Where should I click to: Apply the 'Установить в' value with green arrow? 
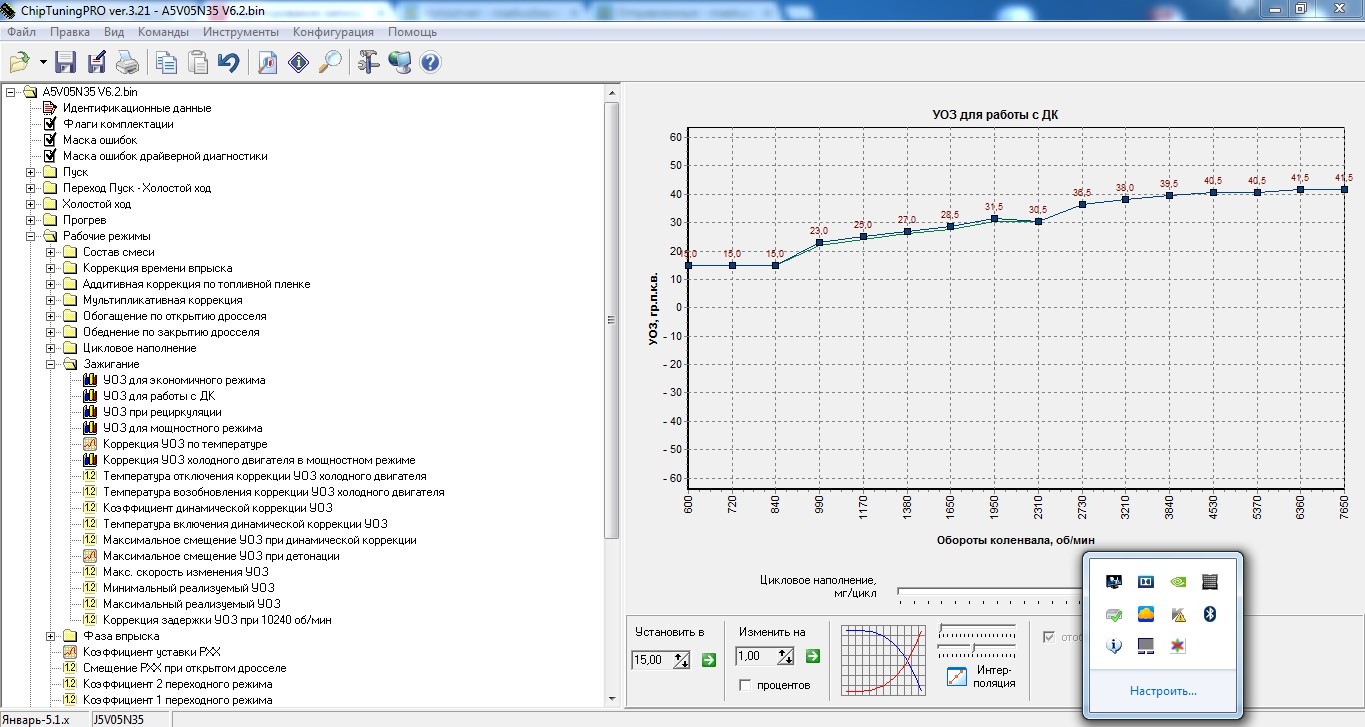point(709,658)
